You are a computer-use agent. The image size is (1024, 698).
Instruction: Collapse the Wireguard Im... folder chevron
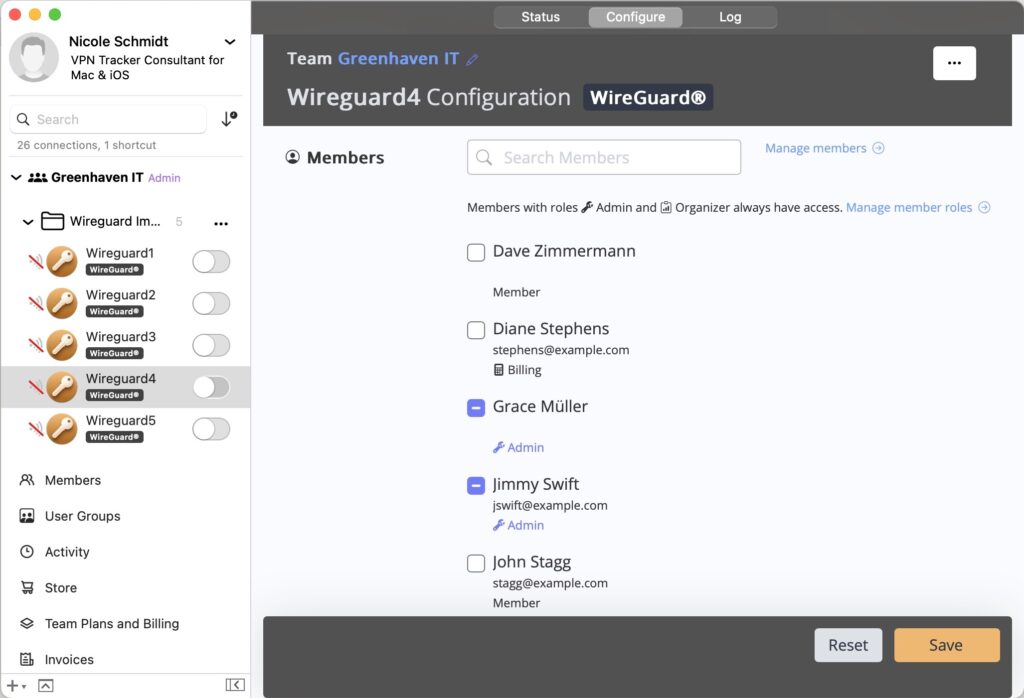pos(28,222)
